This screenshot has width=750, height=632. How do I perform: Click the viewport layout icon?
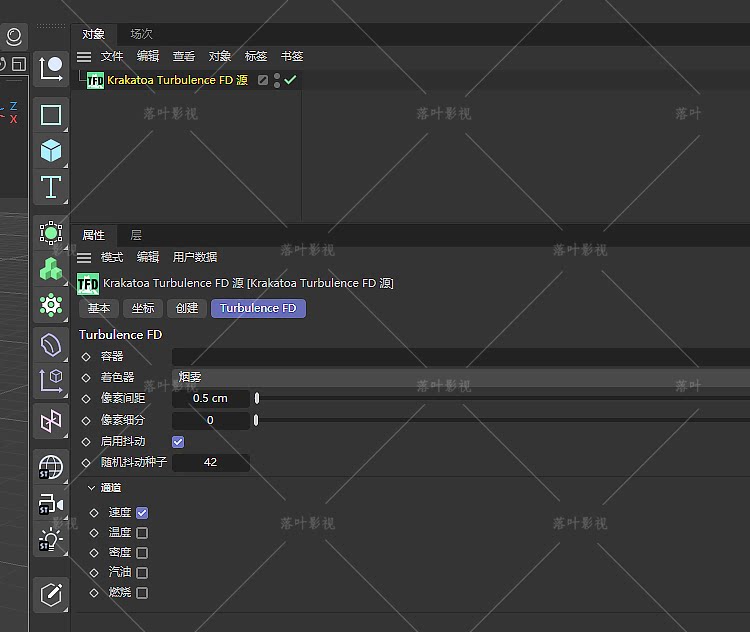[x=19, y=64]
